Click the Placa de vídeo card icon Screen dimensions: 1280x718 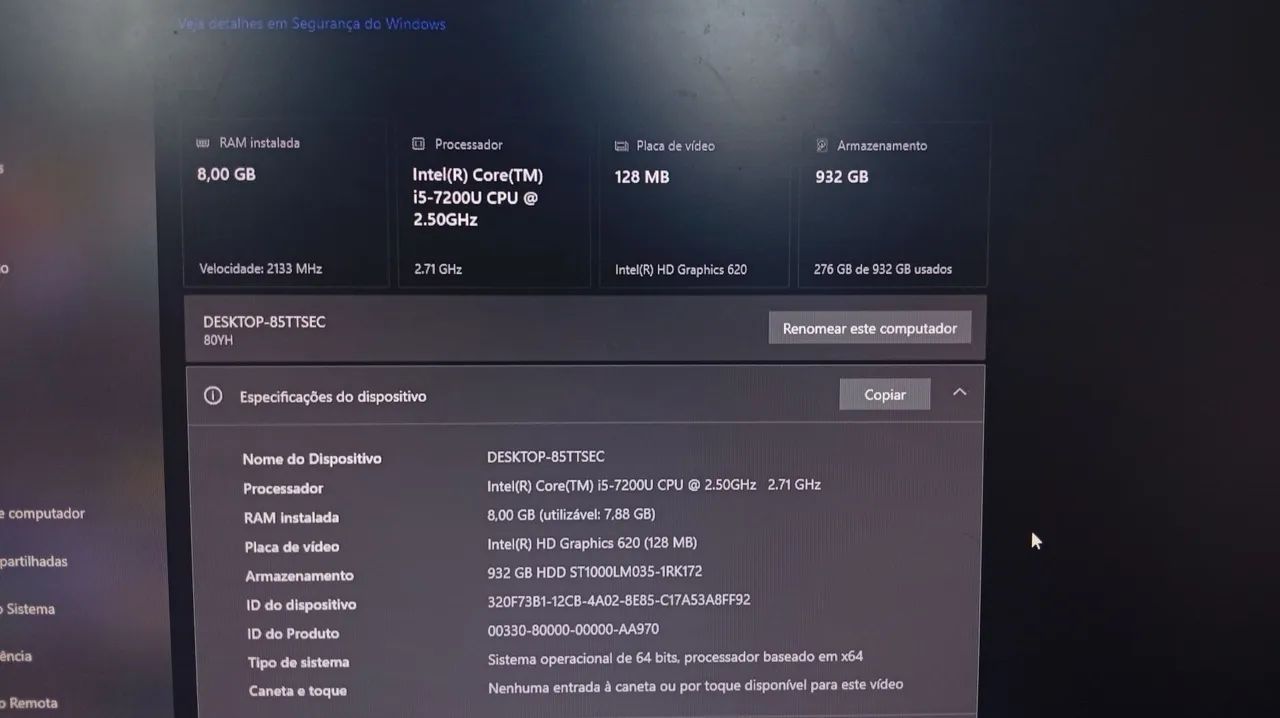tap(620, 145)
